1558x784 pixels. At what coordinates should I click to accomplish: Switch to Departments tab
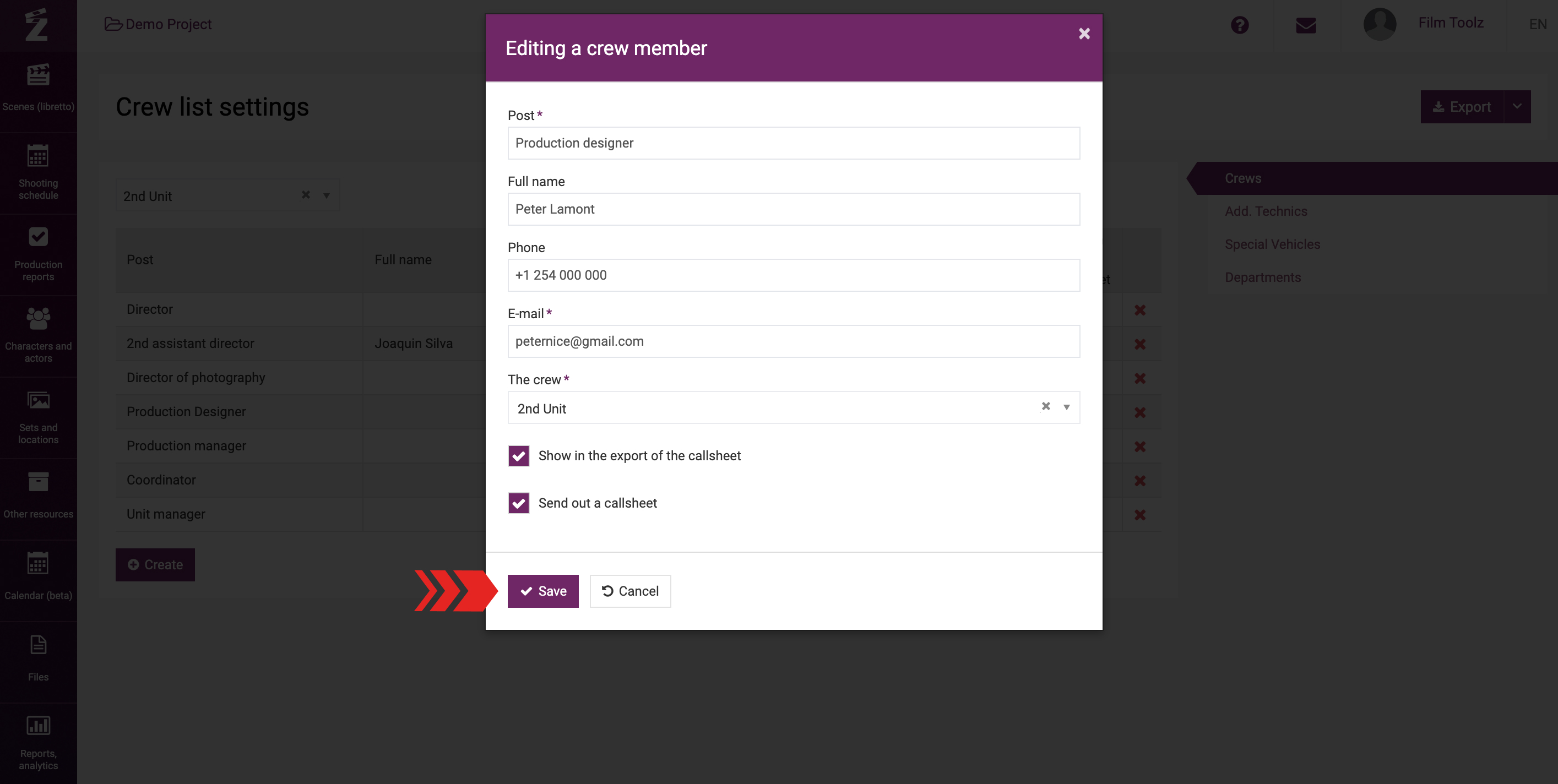click(x=1262, y=277)
